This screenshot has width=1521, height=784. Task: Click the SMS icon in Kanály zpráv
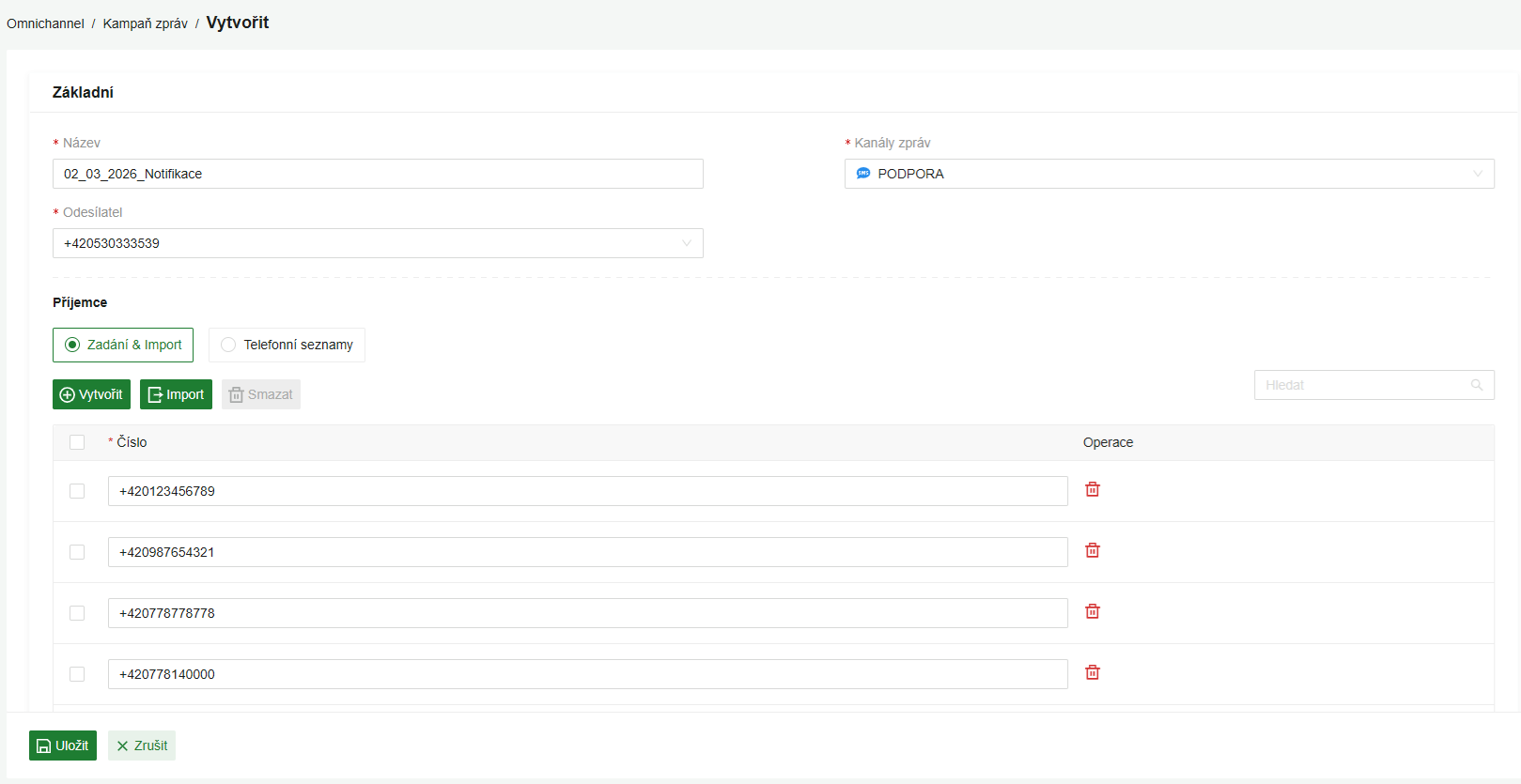[863, 174]
